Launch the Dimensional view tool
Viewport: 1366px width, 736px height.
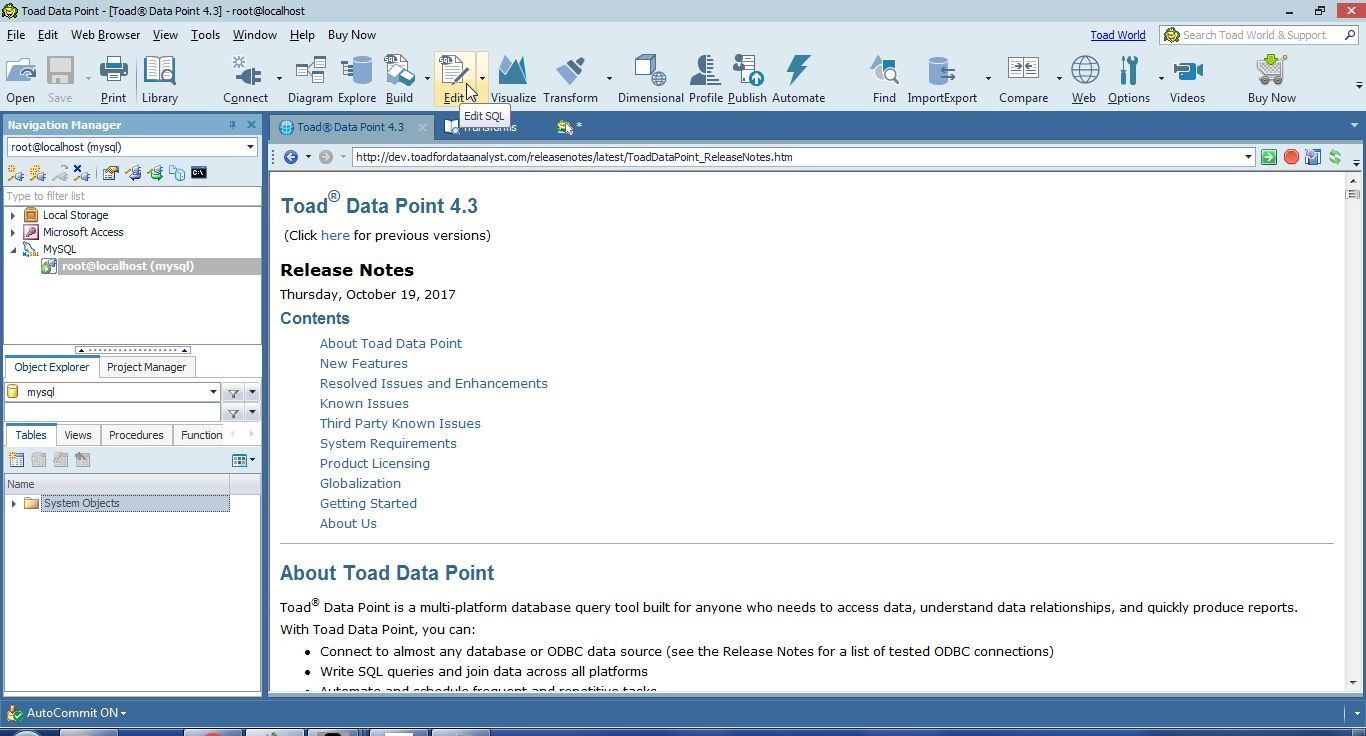650,79
